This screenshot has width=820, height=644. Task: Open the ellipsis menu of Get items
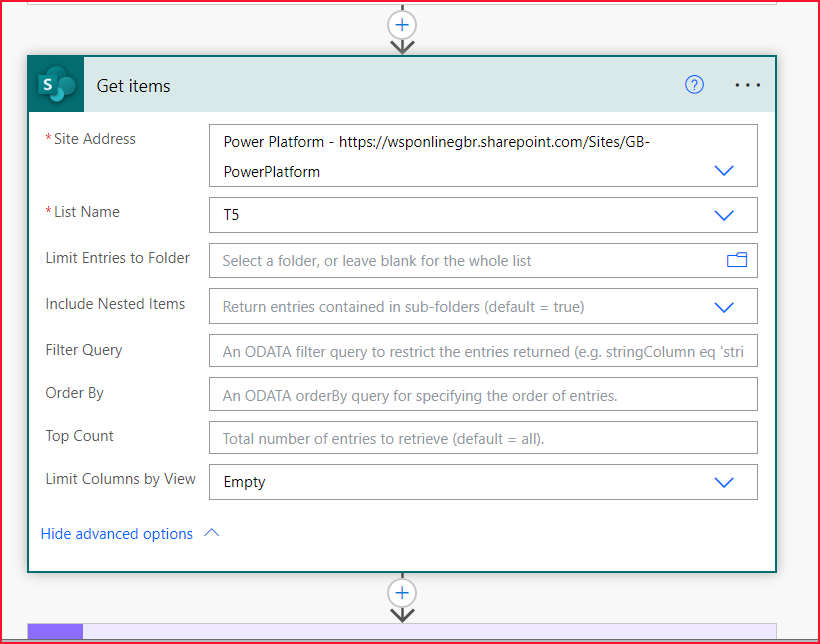pos(747,85)
